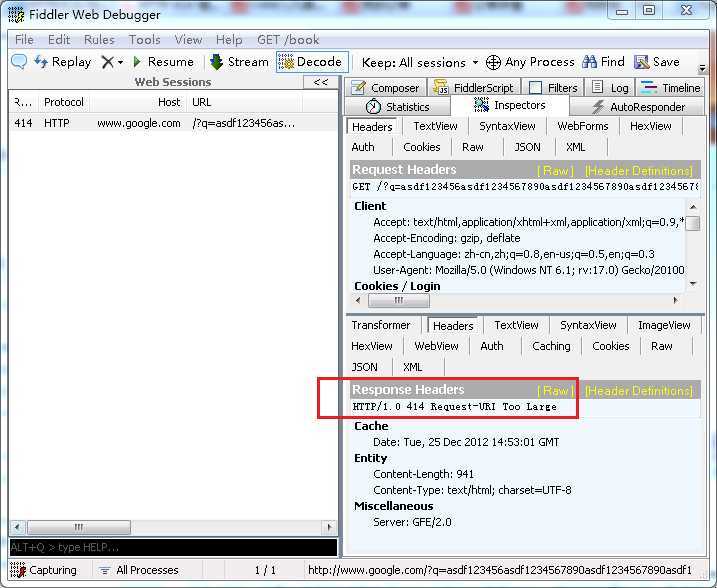Open the Keep: All sessions dropdown
Image resolution: width=717 pixels, height=588 pixels.
pyautogui.click(x=419, y=62)
